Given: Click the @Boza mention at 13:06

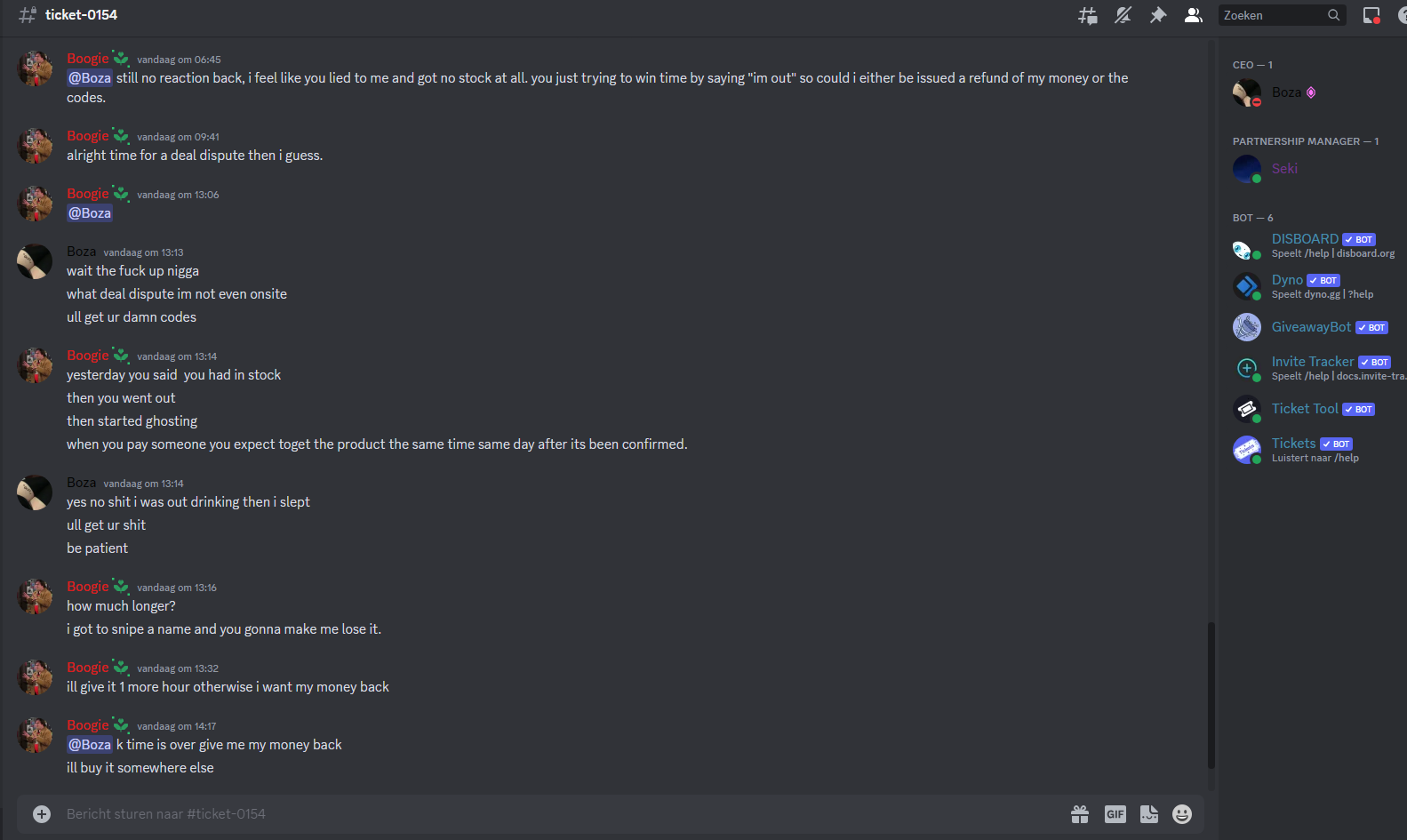Looking at the screenshot, I should (x=90, y=213).
